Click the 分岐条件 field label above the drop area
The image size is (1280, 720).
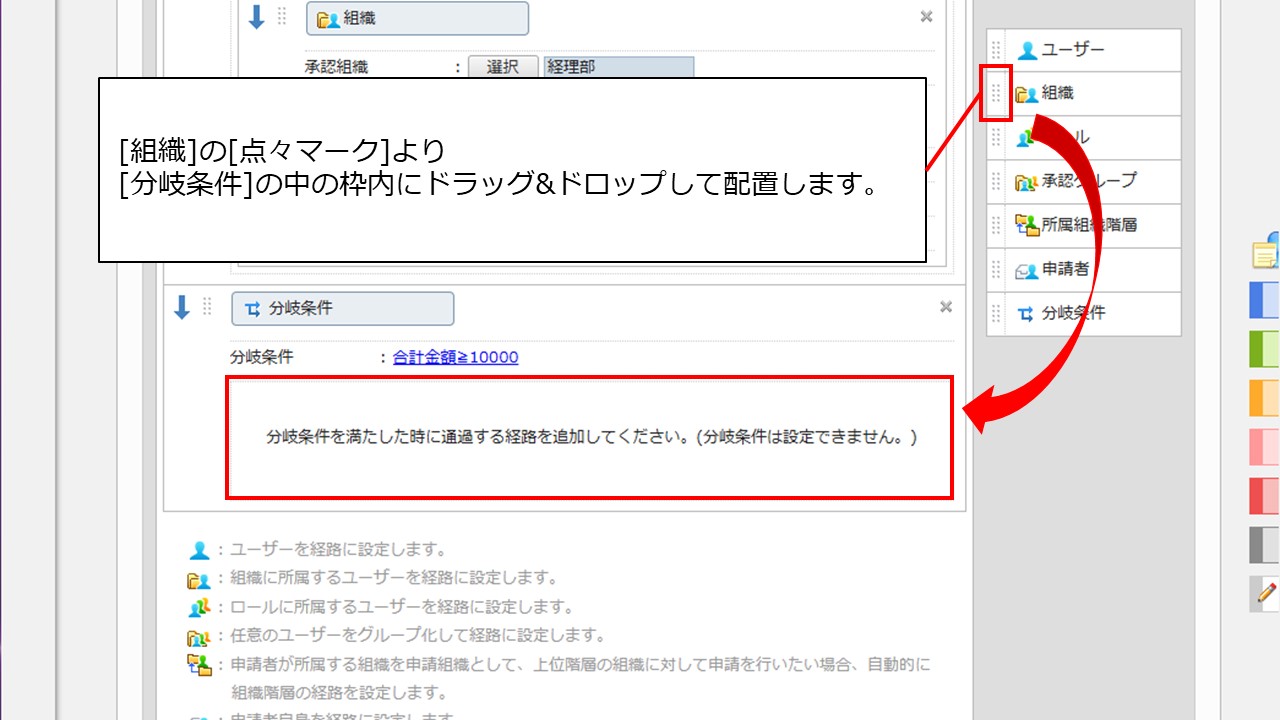pos(262,357)
